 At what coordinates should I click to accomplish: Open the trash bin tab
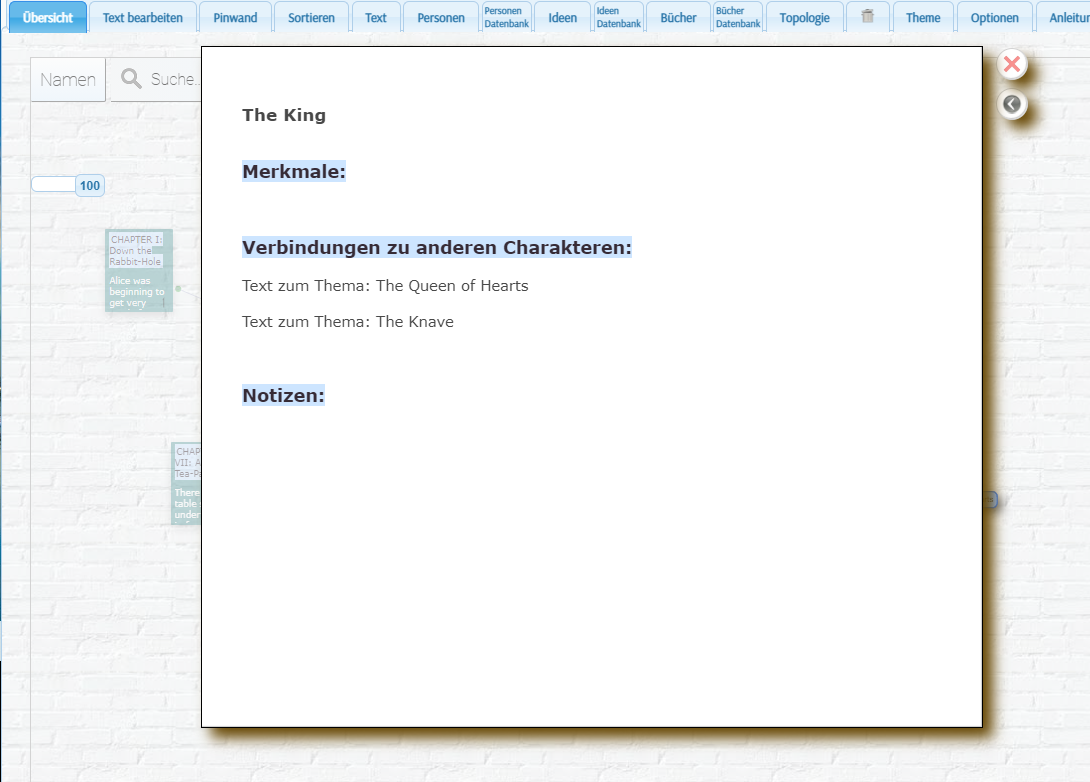click(867, 17)
